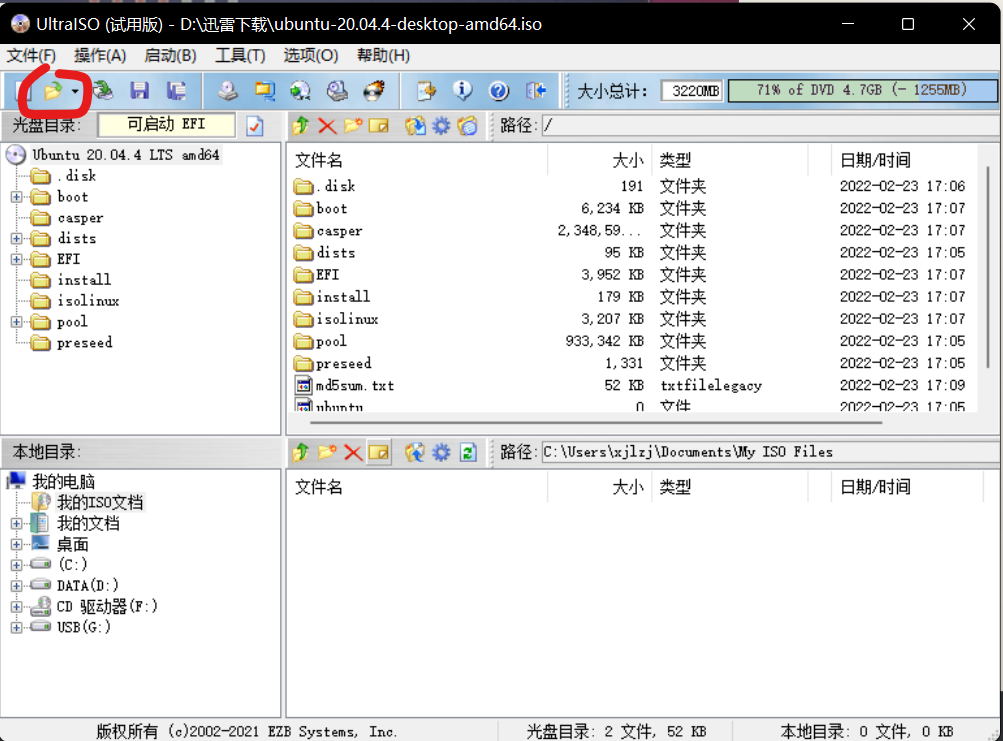
Task: Toggle the bootable checkmark next to 可启动 EFI
Action: (253, 125)
